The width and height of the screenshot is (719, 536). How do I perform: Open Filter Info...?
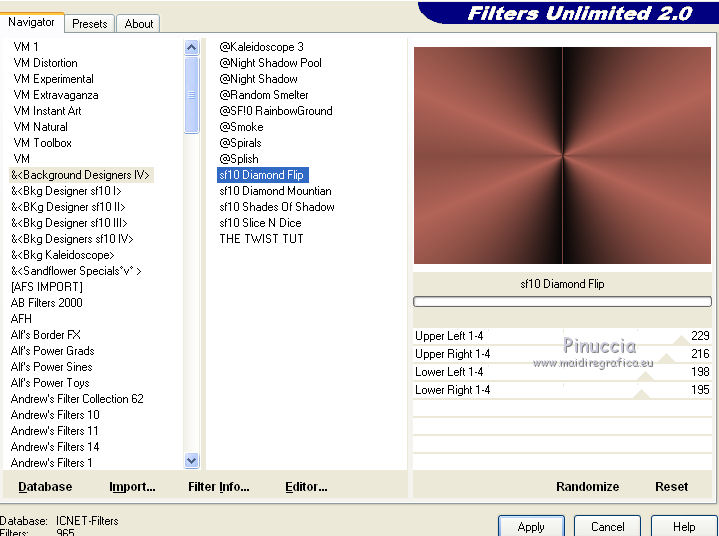(218, 486)
